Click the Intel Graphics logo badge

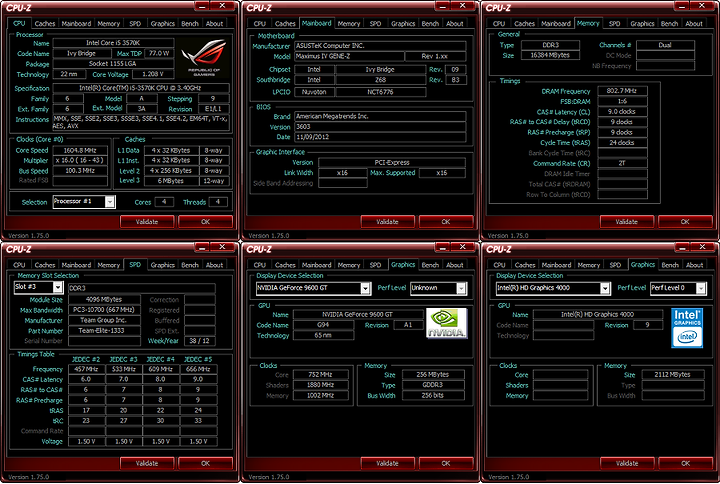coord(686,328)
